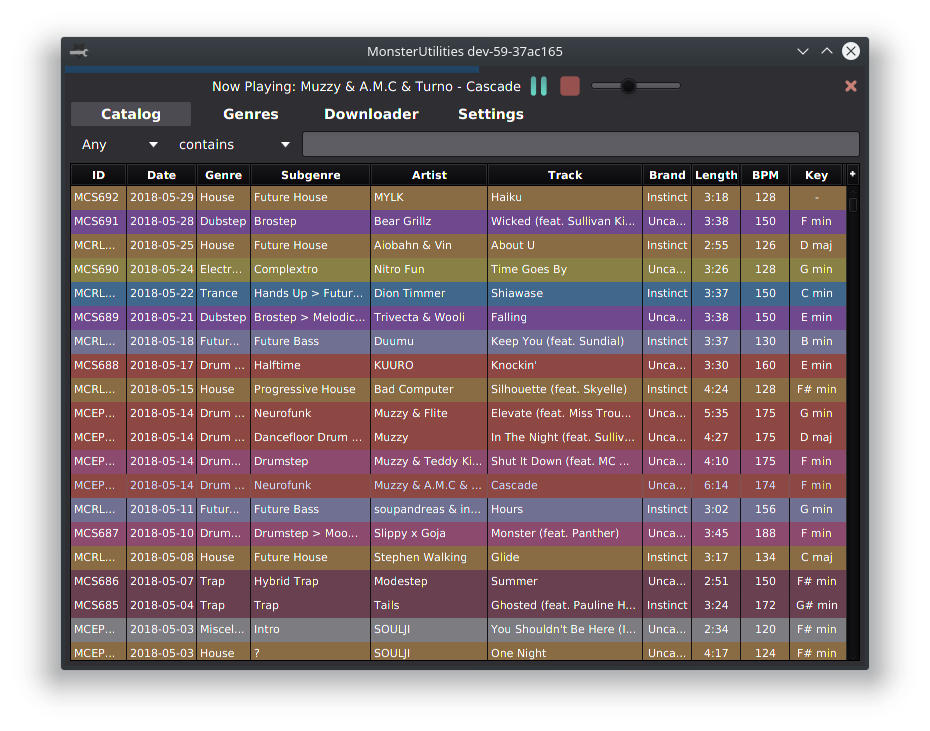Expand the Any field filter dropdown

point(119,145)
